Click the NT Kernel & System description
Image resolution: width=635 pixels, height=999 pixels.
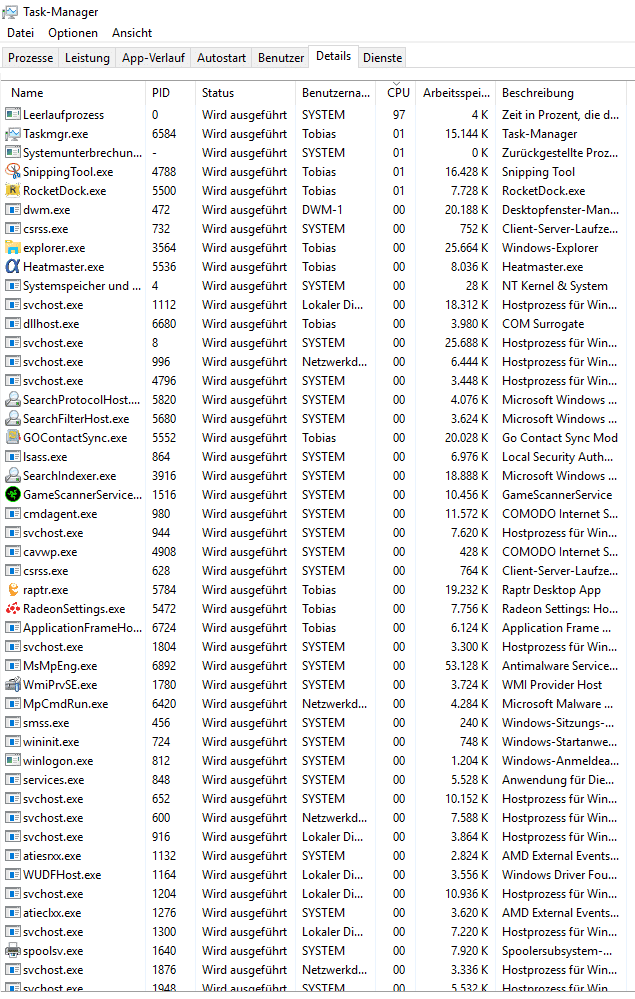(555, 286)
